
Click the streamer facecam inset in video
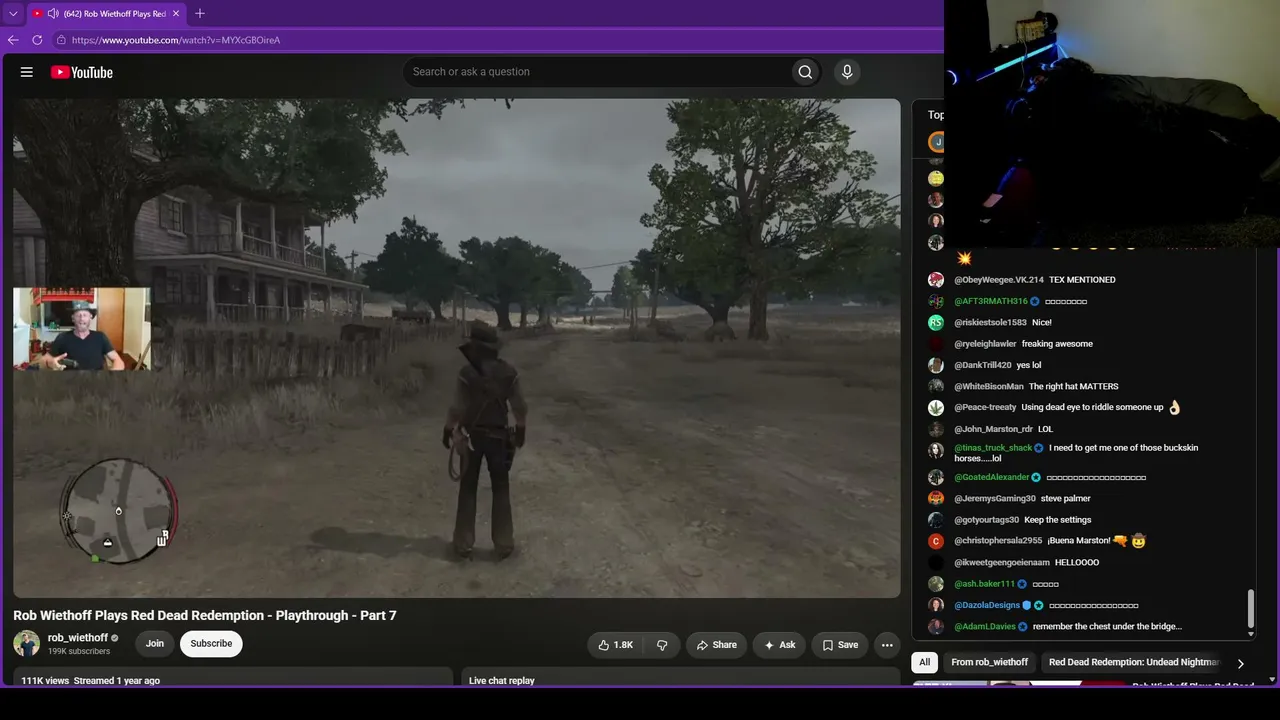tap(82, 329)
